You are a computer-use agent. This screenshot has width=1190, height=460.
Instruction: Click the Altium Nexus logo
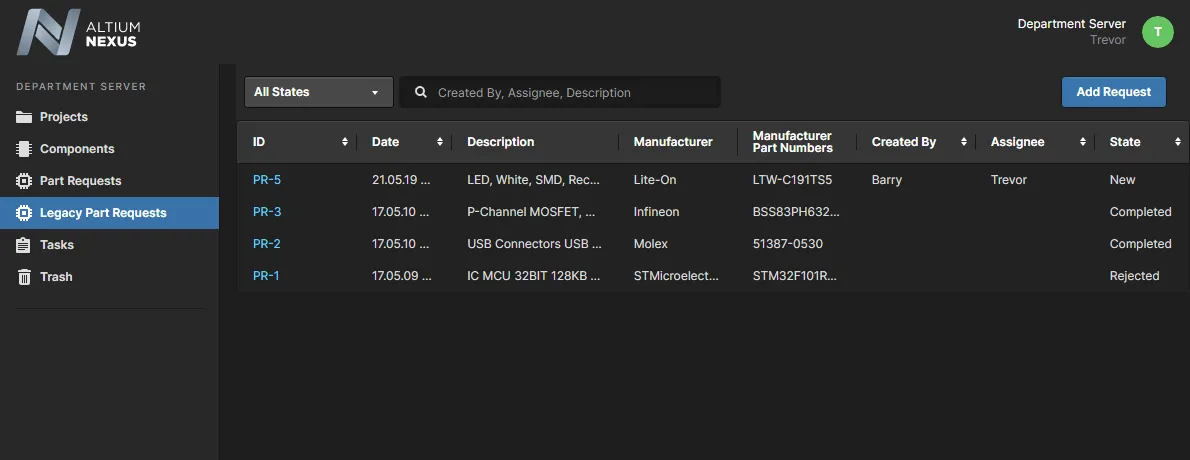click(78, 32)
